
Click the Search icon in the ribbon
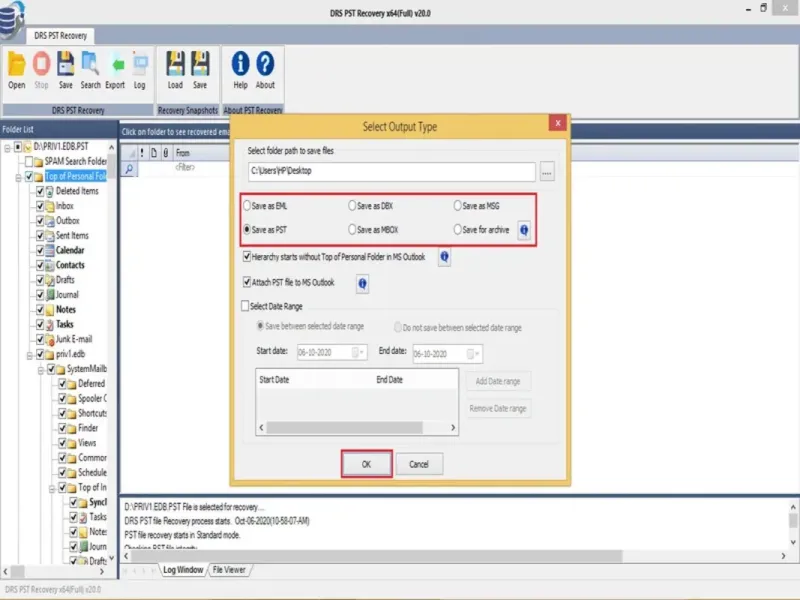tap(90, 64)
